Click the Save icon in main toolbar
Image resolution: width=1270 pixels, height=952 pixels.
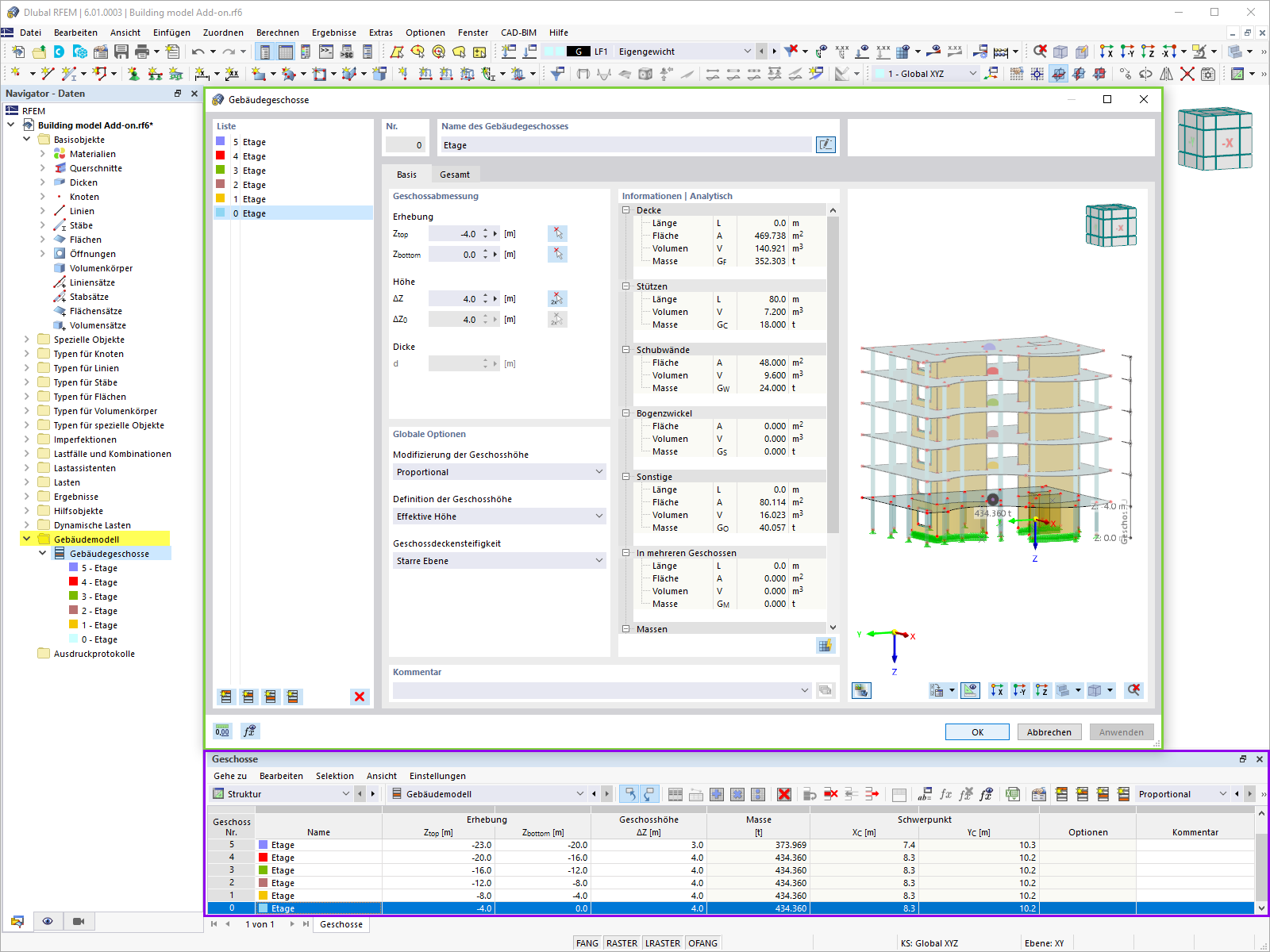(121, 52)
